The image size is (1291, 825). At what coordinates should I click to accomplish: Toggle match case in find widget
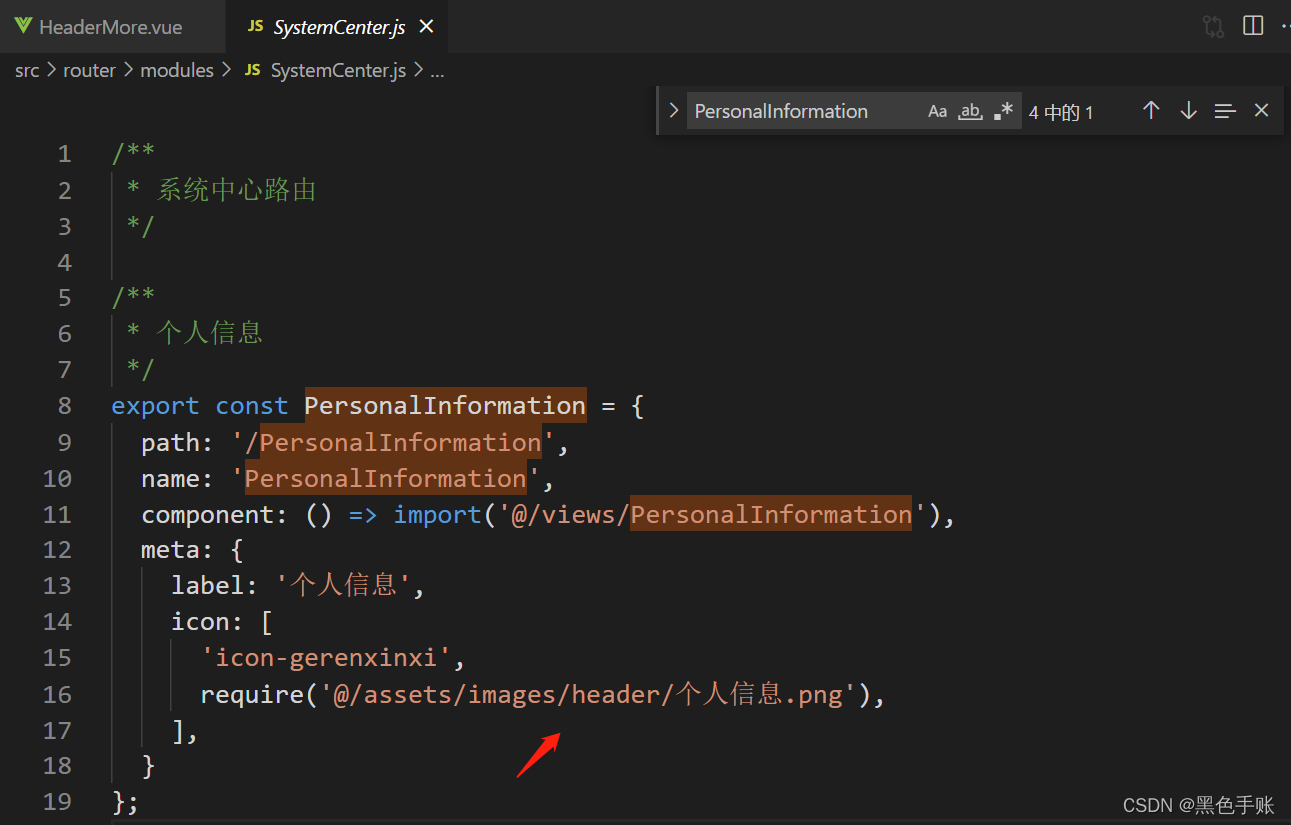pyautogui.click(x=937, y=111)
